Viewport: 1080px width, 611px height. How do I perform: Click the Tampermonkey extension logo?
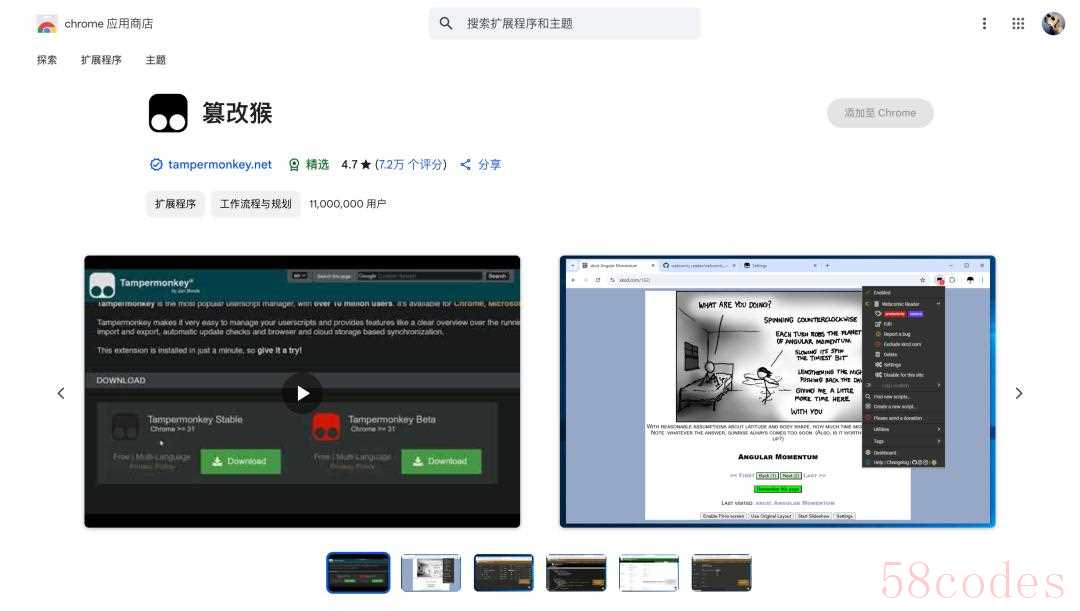click(x=168, y=113)
